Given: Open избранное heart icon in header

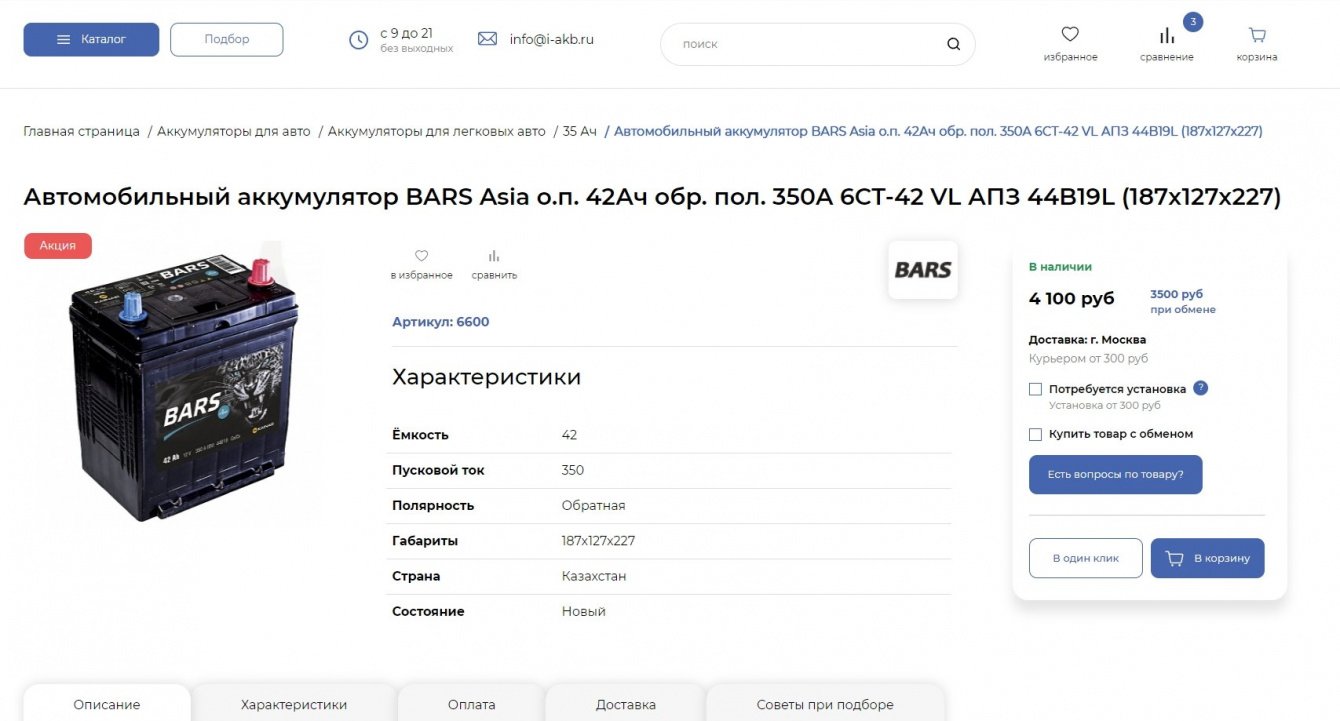Looking at the screenshot, I should 1070,34.
